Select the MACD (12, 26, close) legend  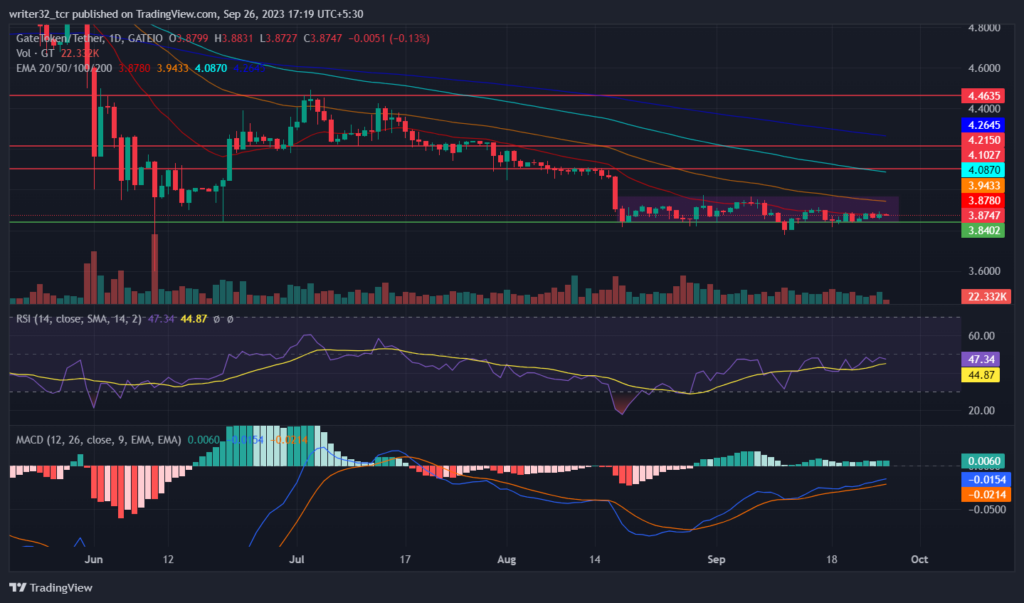tap(99, 440)
